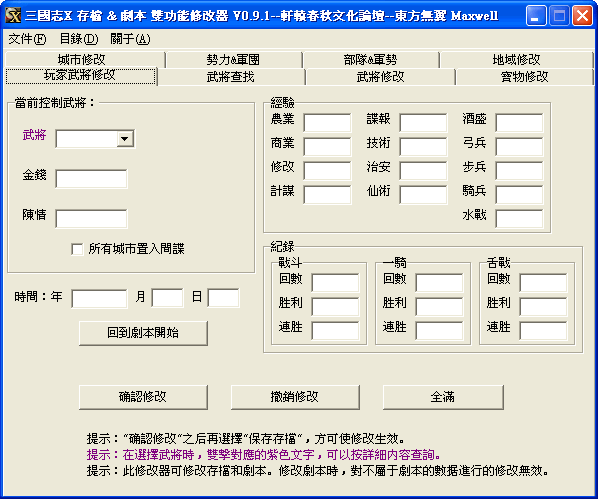Click the 撤銷修改 button
This screenshot has width=598, height=499.
pos(295,397)
